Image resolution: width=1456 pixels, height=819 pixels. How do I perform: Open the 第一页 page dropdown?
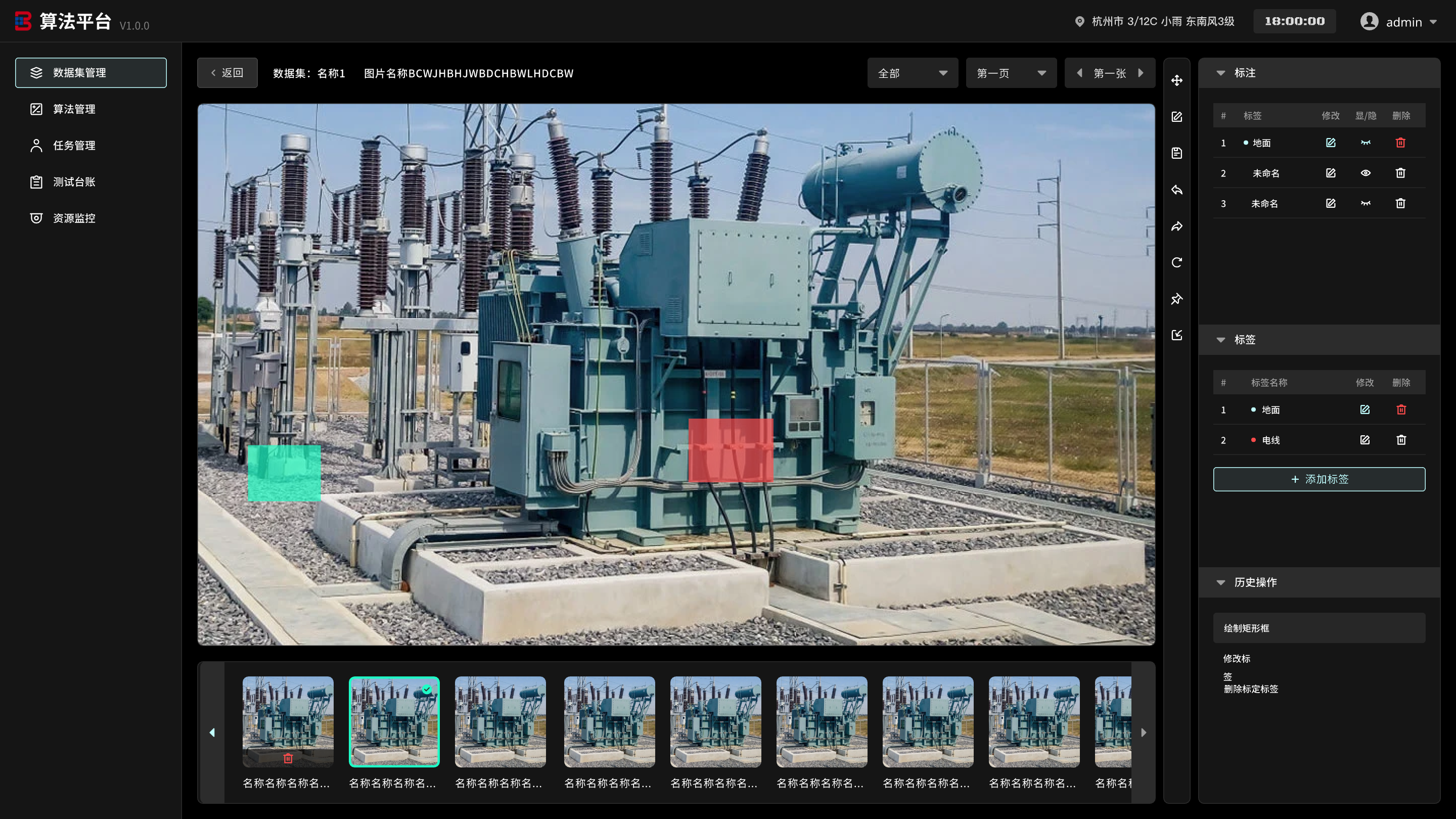click(x=1011, y=73)
